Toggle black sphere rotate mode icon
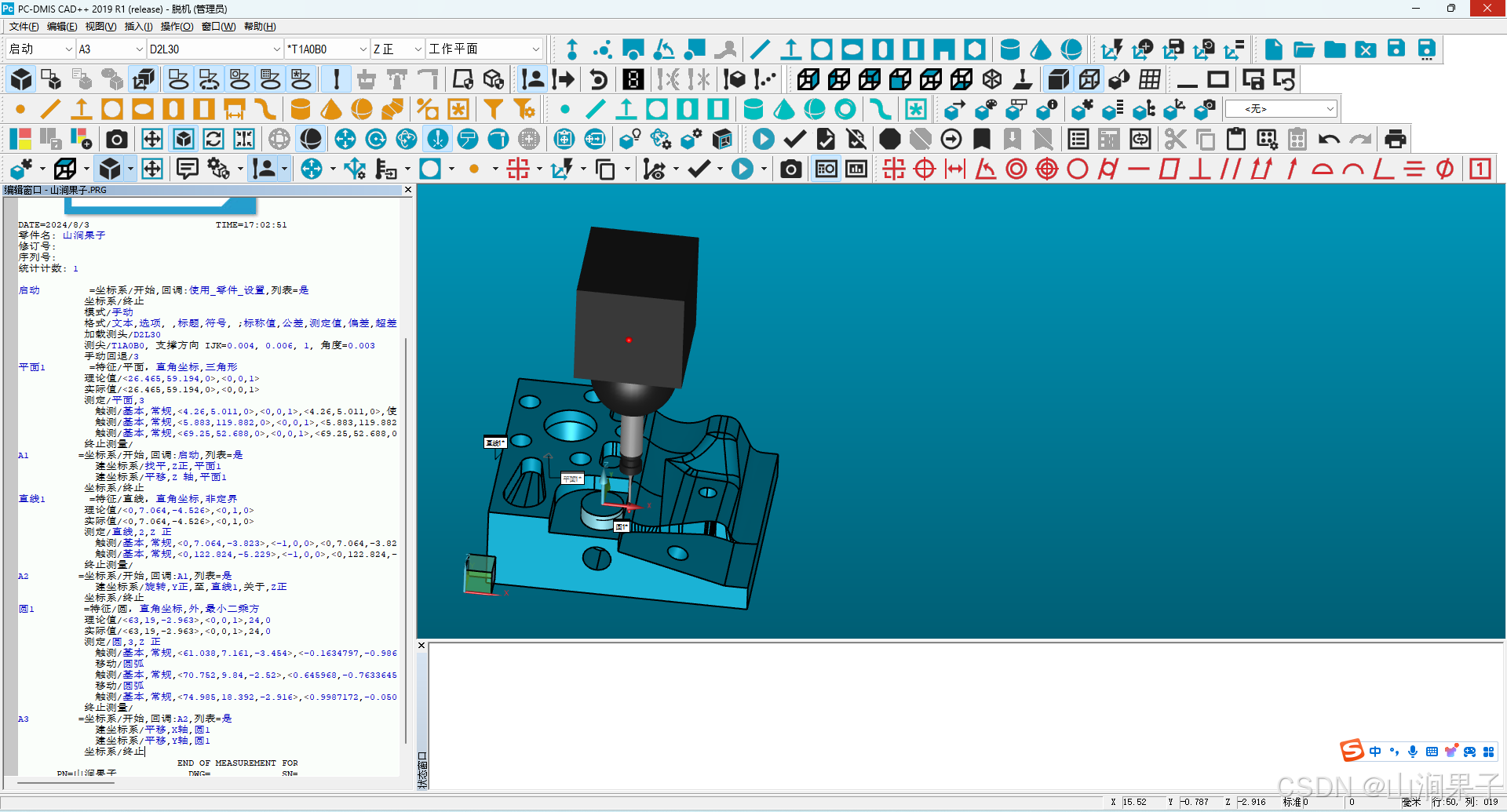Viewport: 1507px width, 812px height. (311, 140)
